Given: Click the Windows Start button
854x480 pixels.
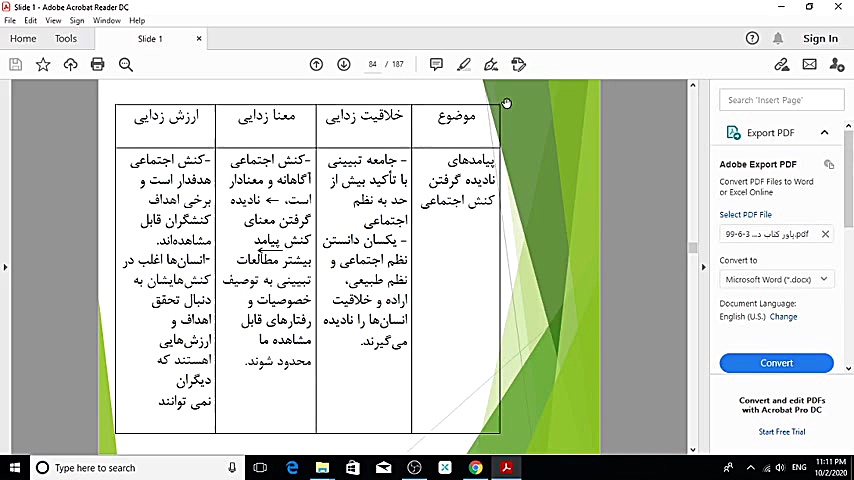Looking at the screenshot, I should [15, 467].
